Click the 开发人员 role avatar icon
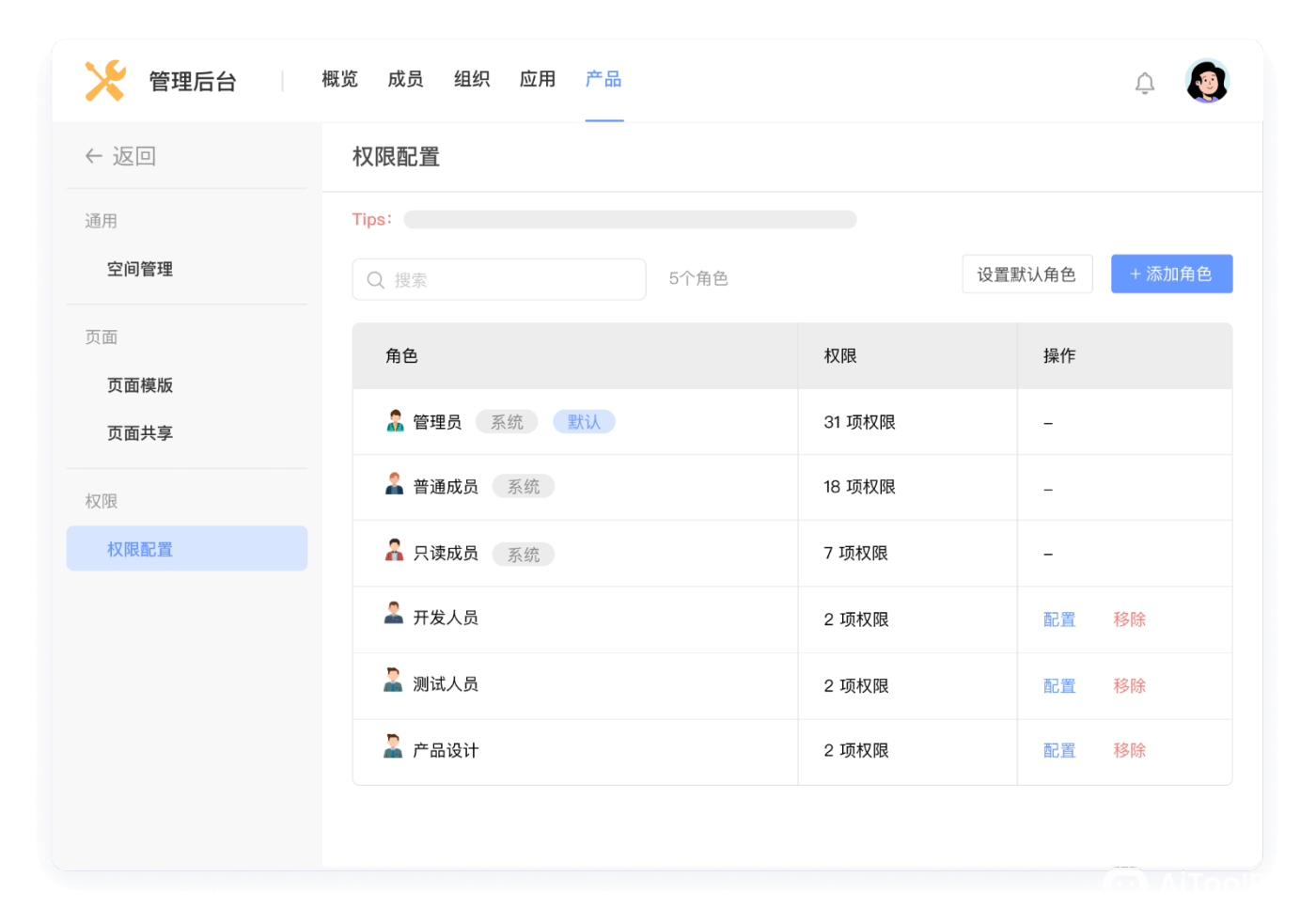 coord(396,619)
